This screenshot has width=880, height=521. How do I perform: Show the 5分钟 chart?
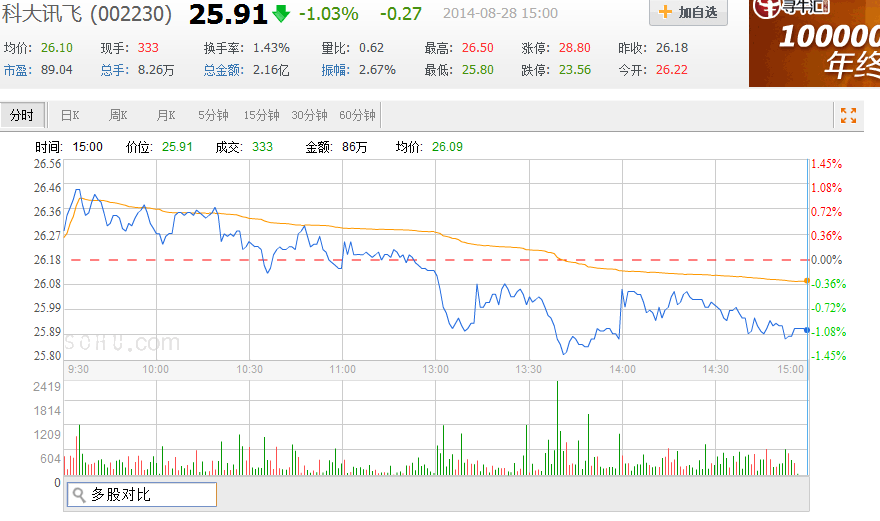(x=213, y=115)
